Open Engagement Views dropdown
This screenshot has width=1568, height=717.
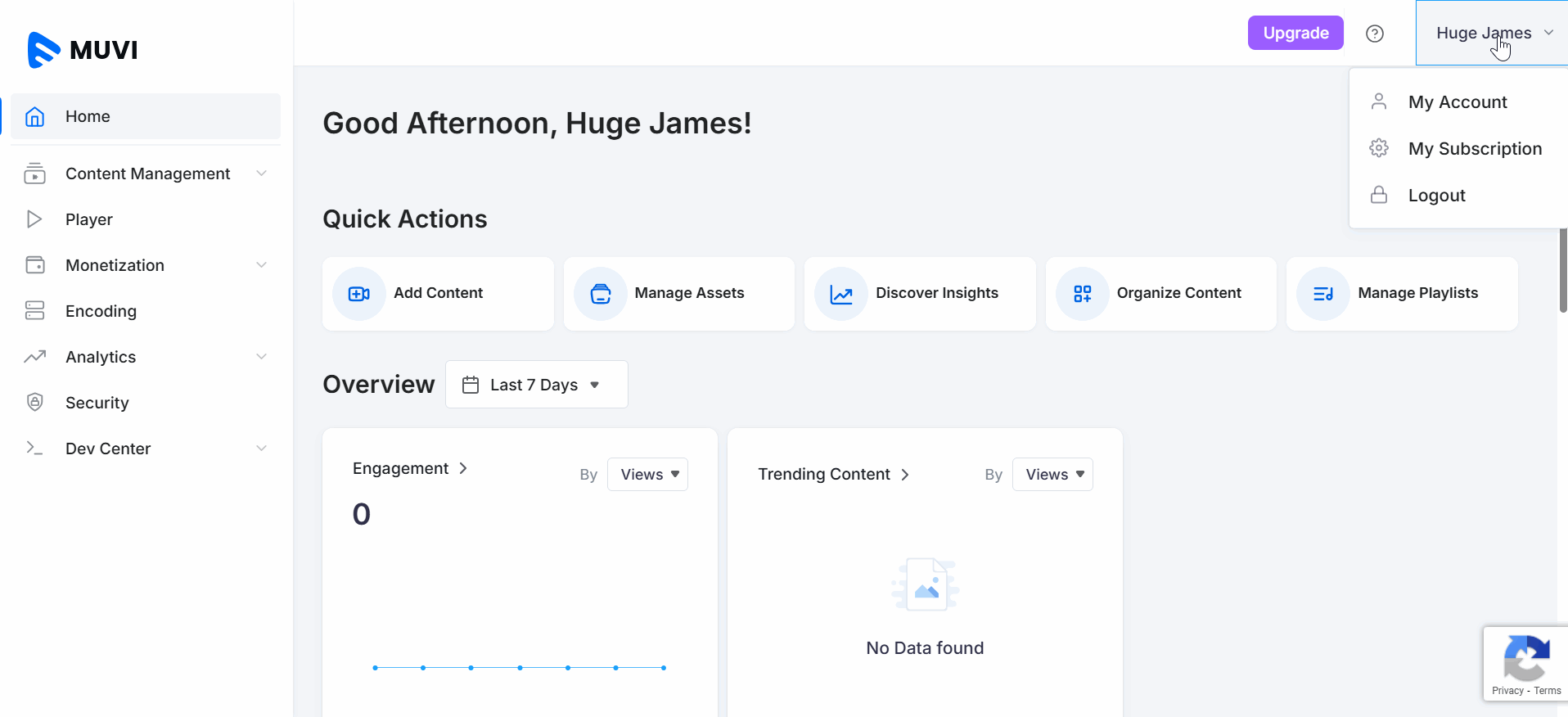click(x=647, y=475)
